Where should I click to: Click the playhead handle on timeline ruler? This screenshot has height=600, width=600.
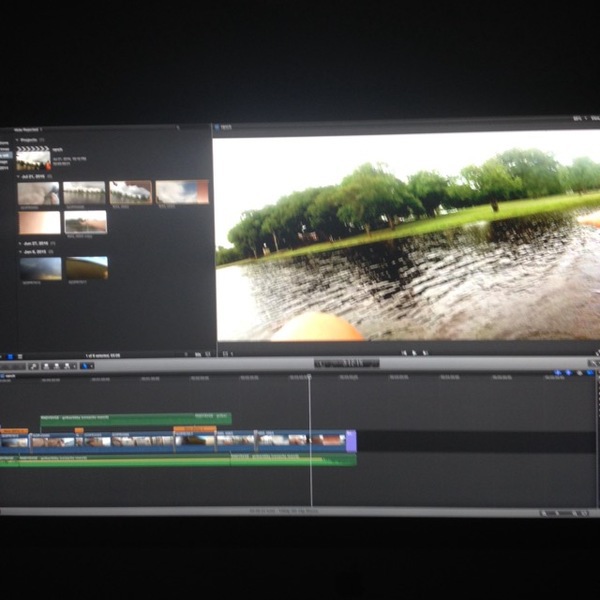tap(309, 377)
